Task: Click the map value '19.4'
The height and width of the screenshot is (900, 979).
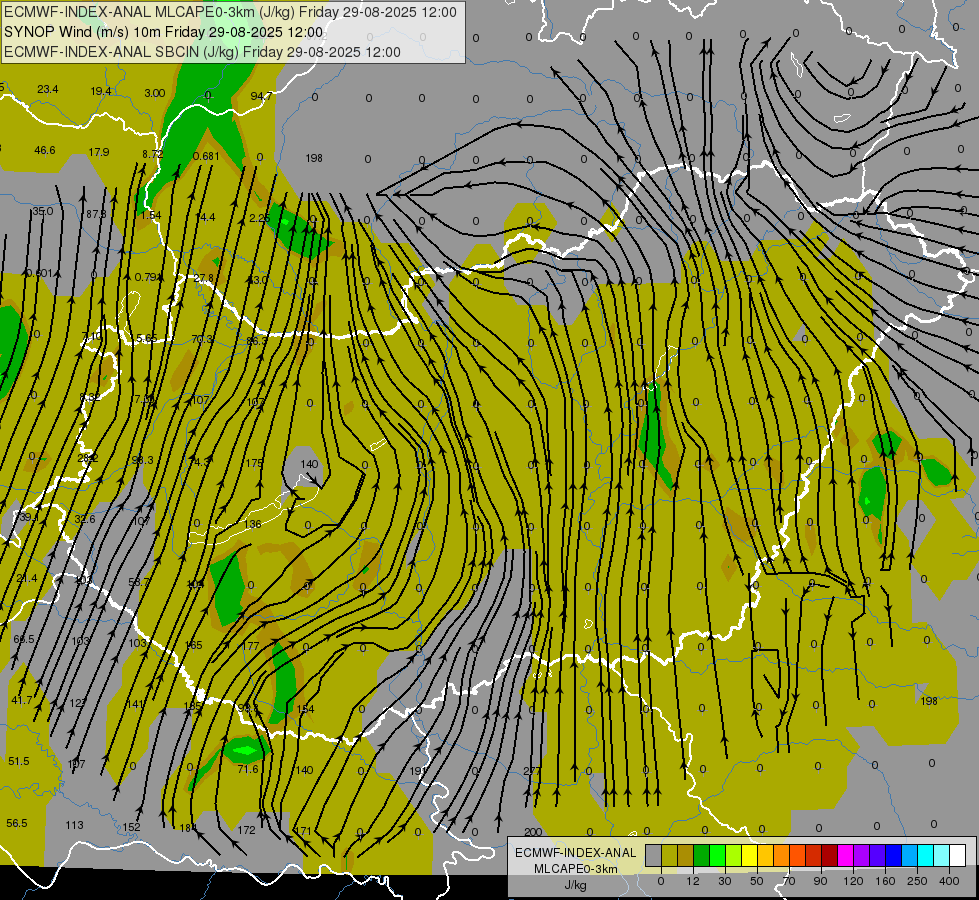Action: [101, 91]
